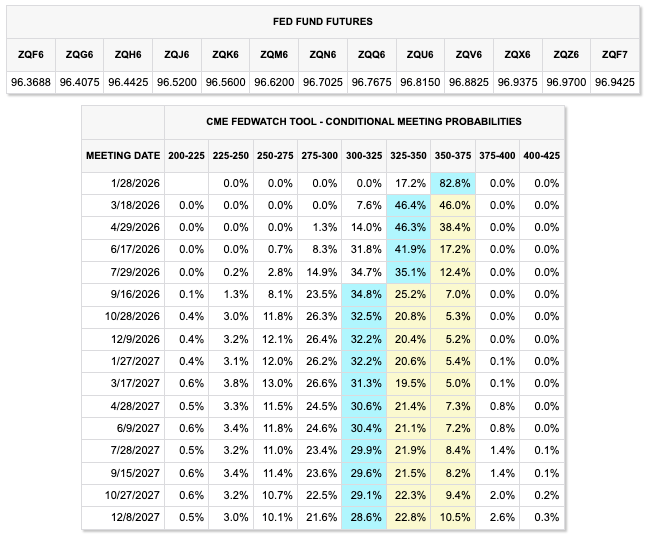Click the CME FedWatch Tool table title
The image size is (648, 538).
click(364, 121)
